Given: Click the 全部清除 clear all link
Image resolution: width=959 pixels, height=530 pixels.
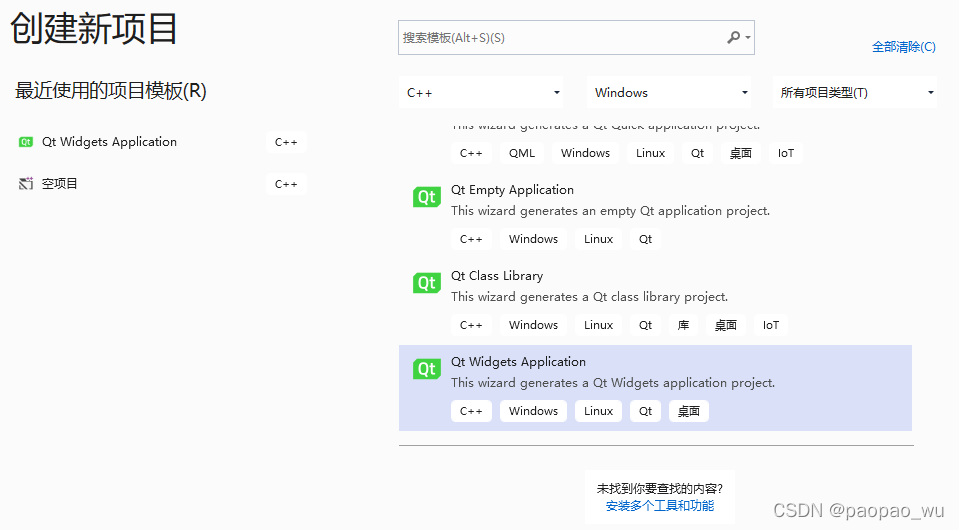Looking at the screenshot, I should 903,47.
